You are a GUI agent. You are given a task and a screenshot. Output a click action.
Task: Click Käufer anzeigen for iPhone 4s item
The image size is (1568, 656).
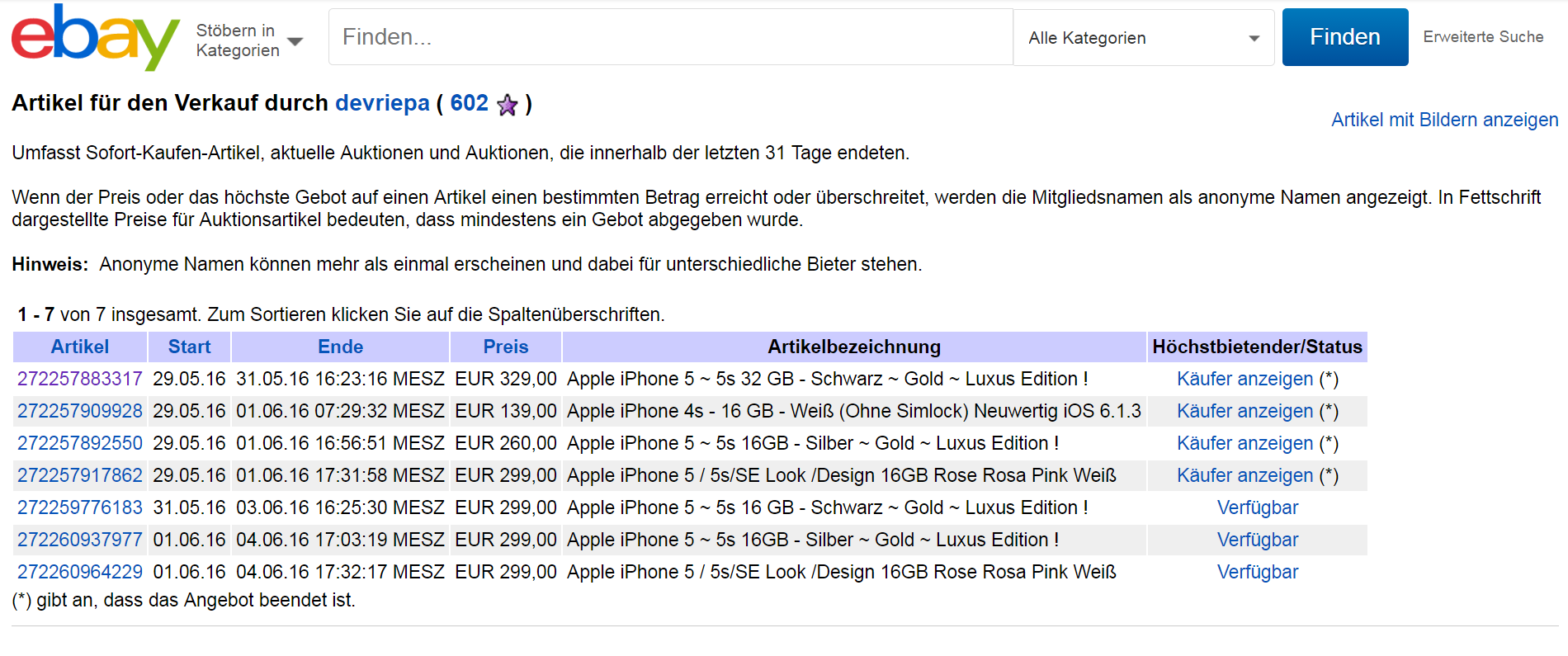coord(1244,411)
